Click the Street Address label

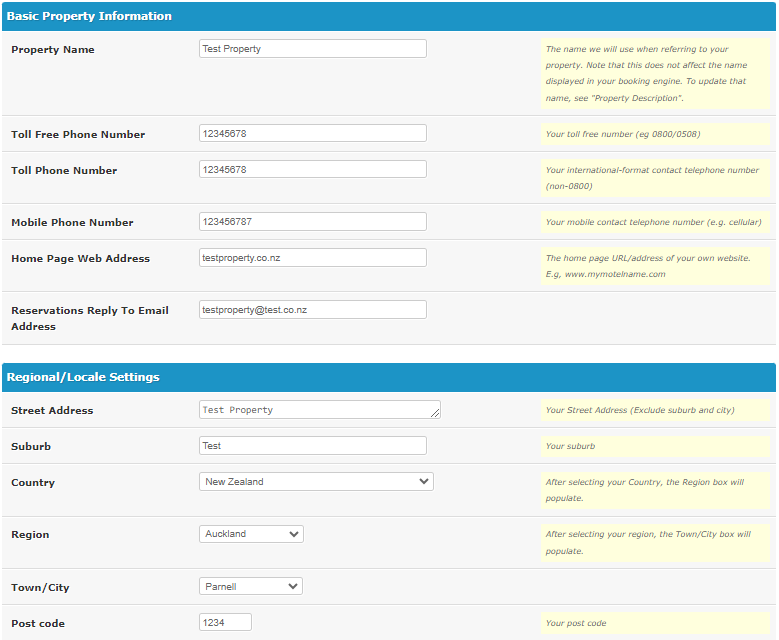coord(52,410)
